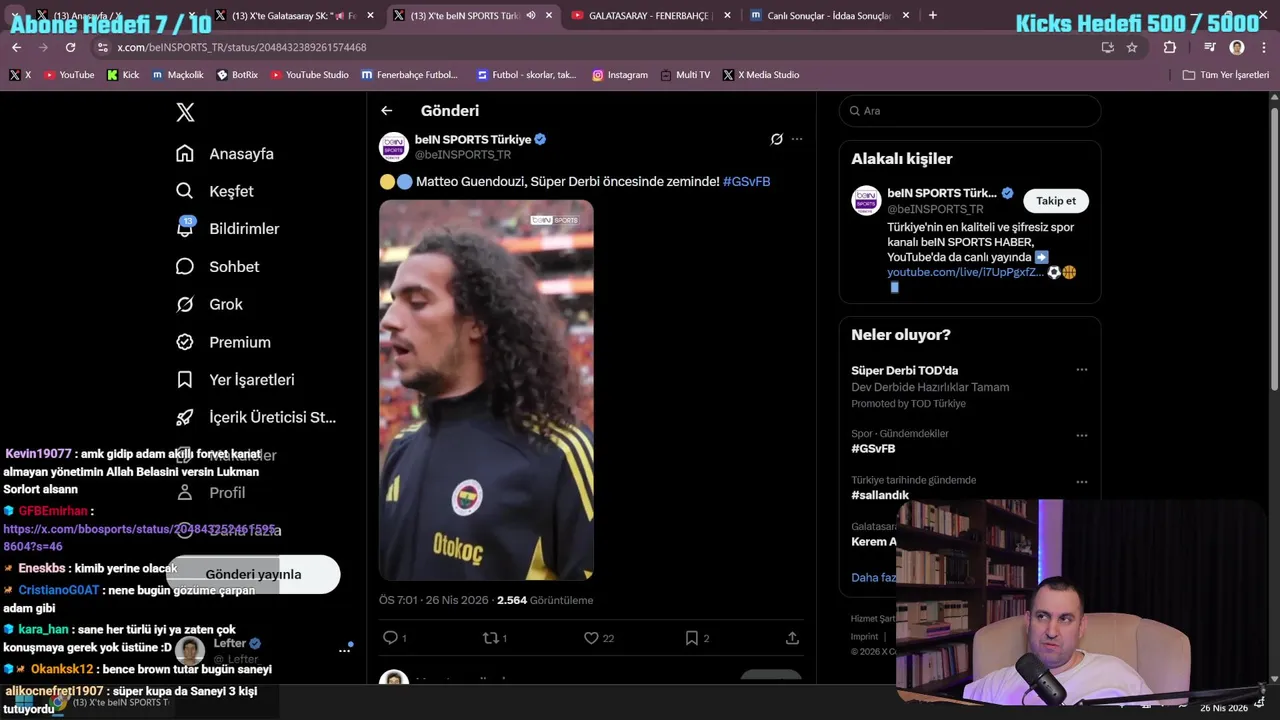Click the browser back button
Screen dimensions: 1280x720
tap(17, 47)
